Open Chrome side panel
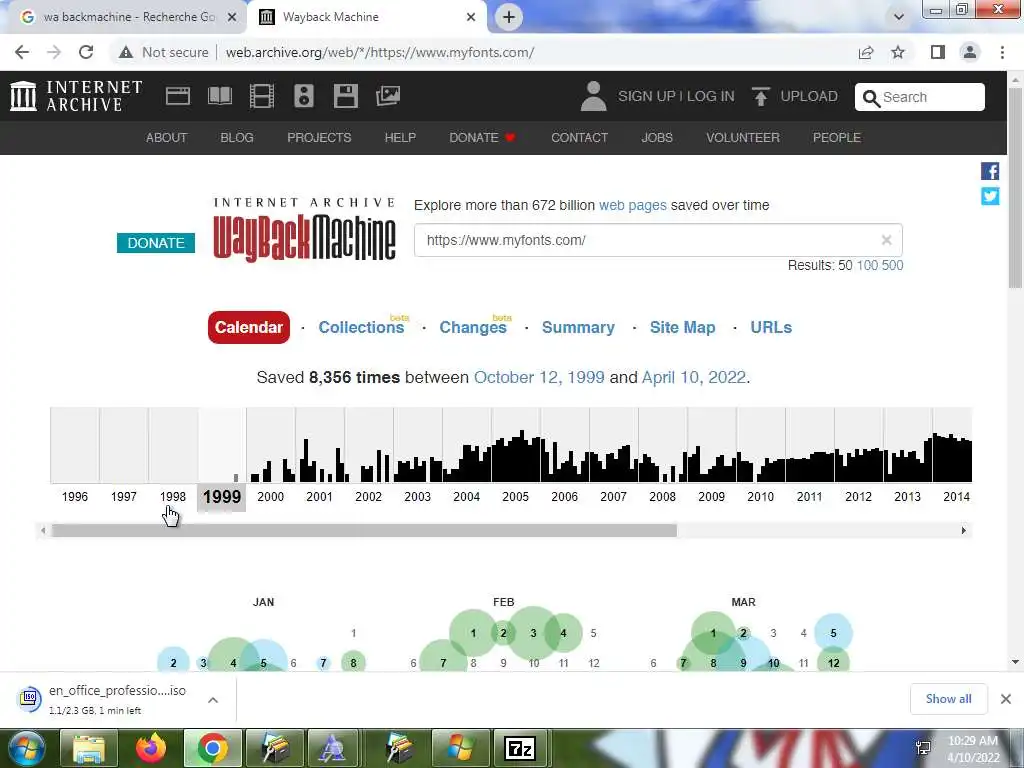This screenshot has height=768, width=1024. coord(938,52)
